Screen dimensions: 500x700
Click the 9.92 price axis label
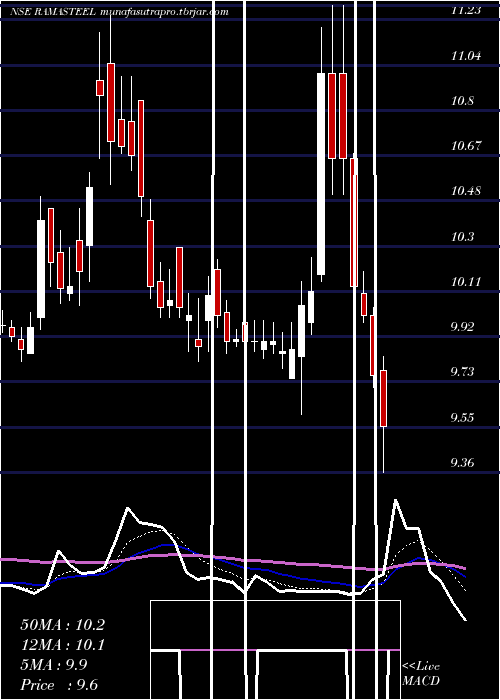[463, 327]
